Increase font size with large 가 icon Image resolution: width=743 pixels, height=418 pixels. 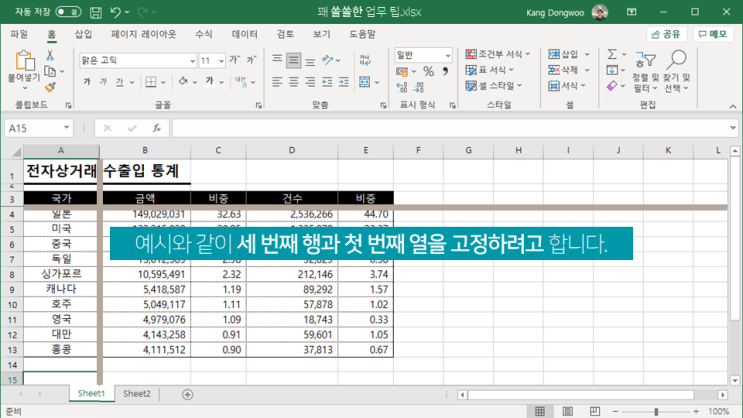tap(235, 60)
